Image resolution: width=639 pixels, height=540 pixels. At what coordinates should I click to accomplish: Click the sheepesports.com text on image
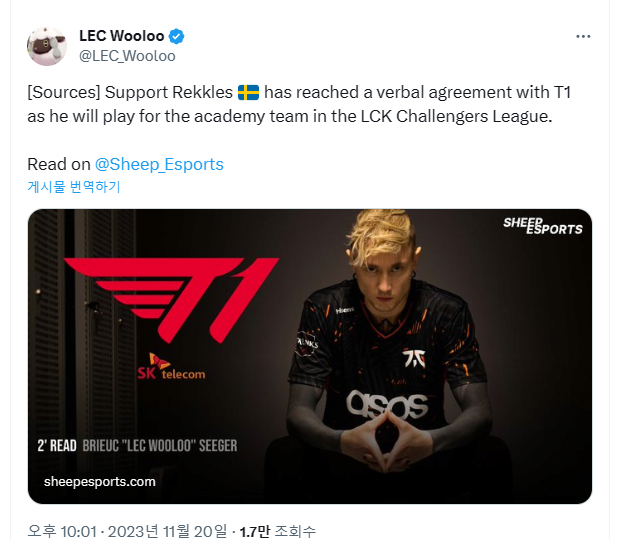click(100, 482)
